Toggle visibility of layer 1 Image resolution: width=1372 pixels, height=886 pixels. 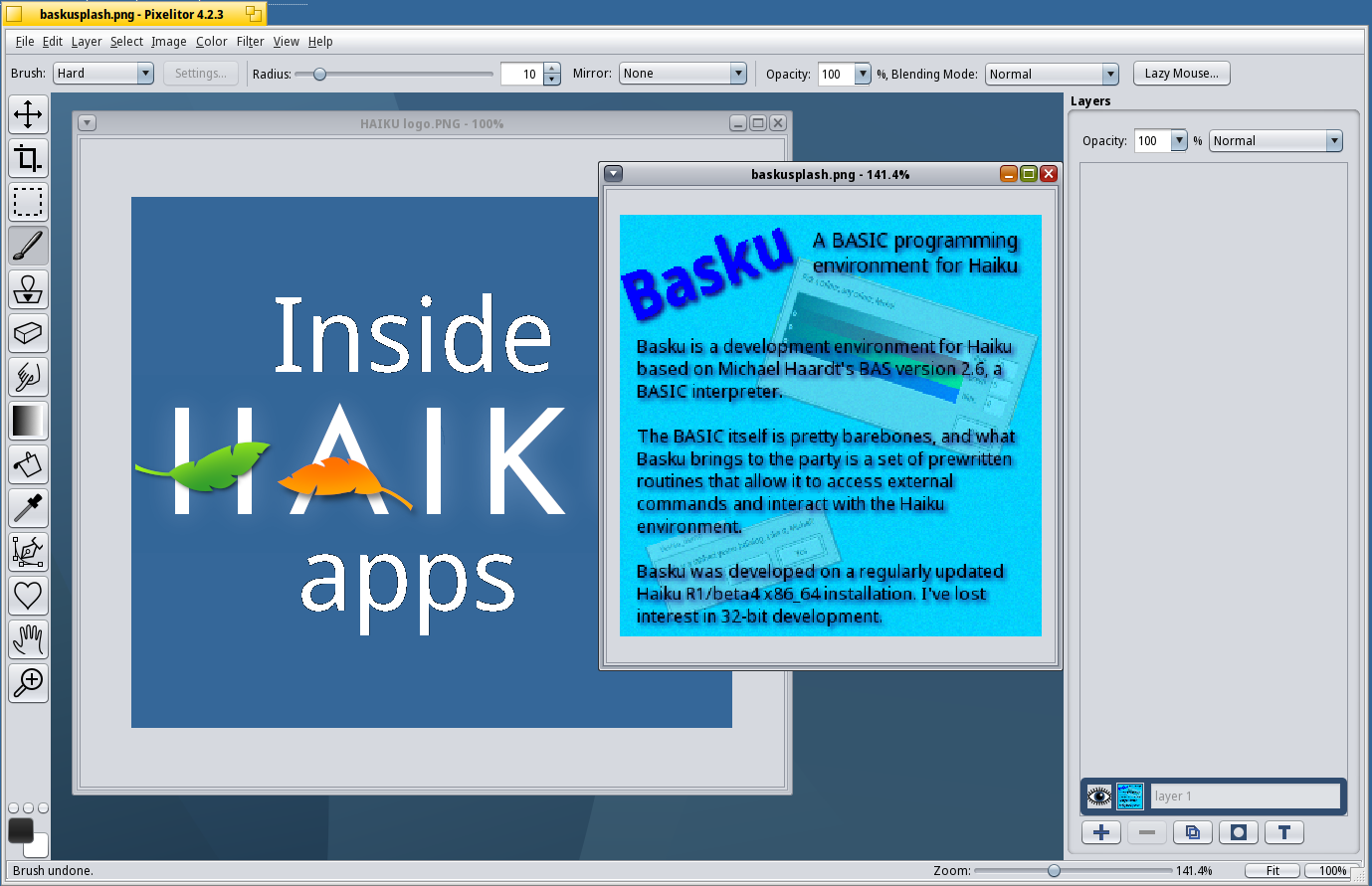click(x=1098, y=797)
